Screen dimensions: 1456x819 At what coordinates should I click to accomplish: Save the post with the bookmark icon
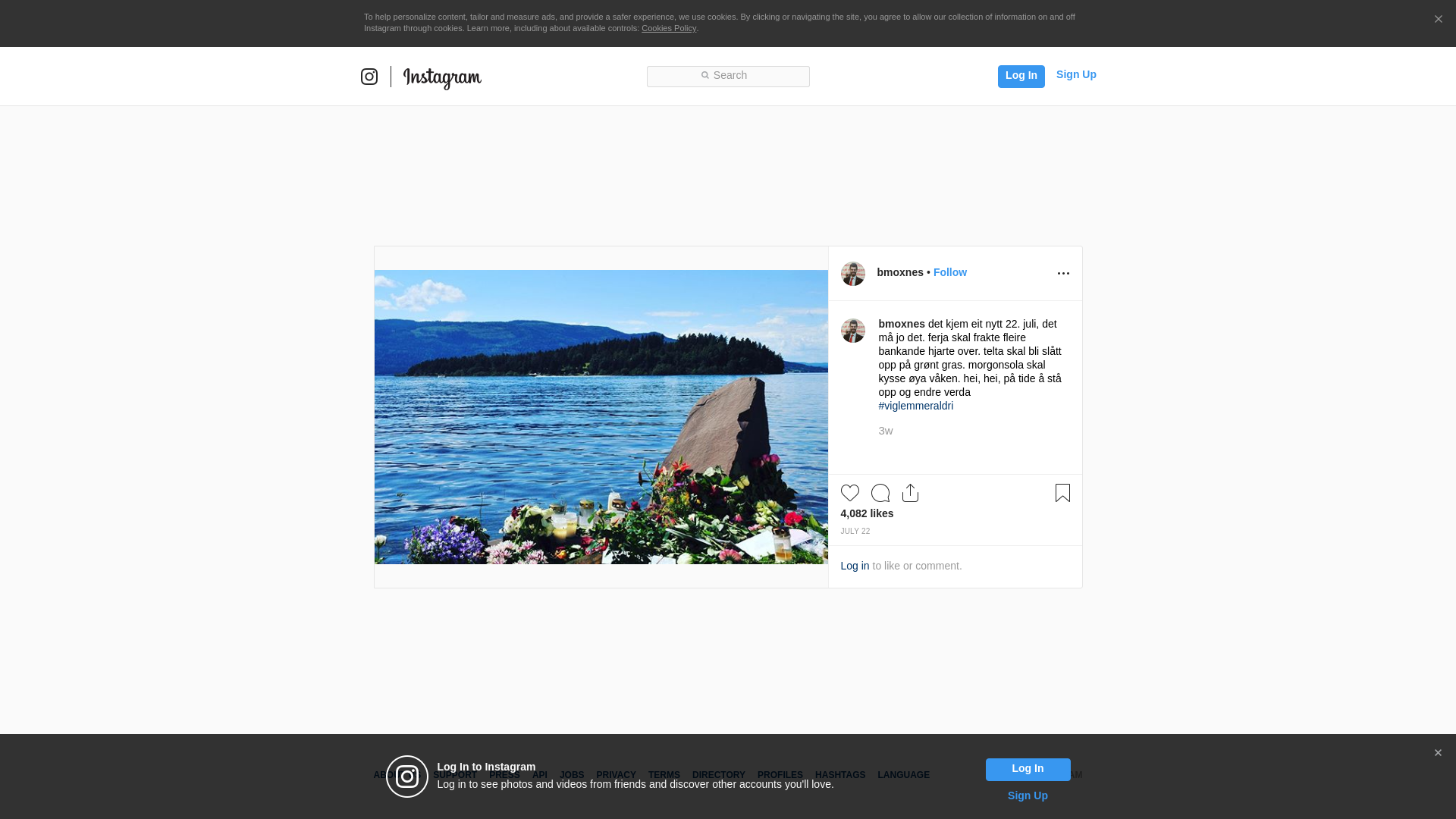click(x=1062, y=493)
